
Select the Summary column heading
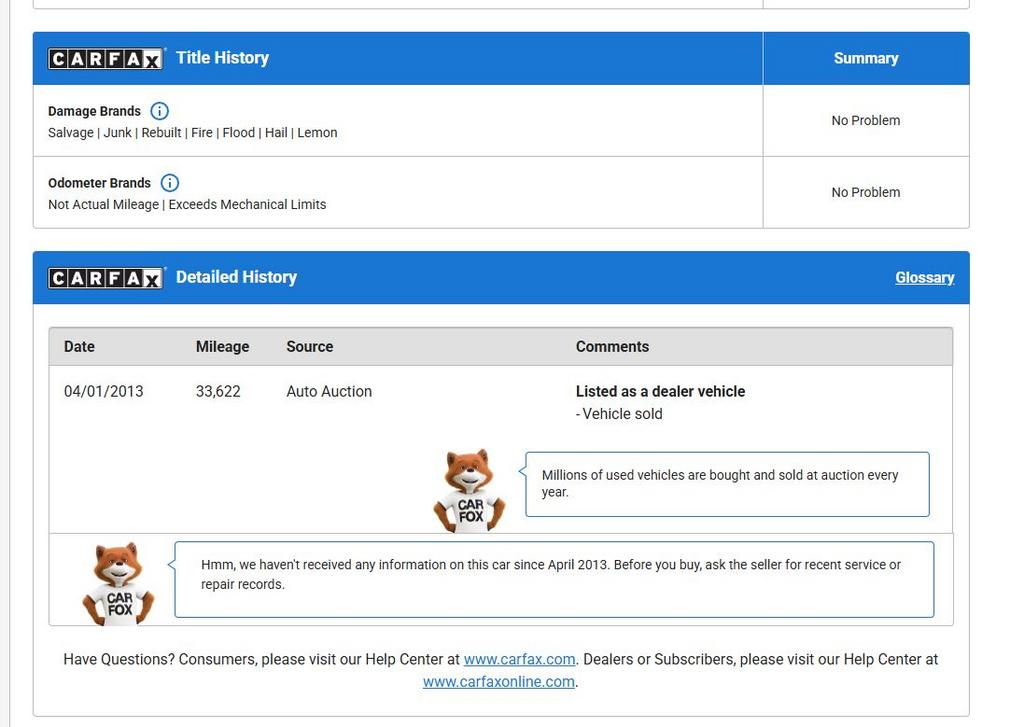pos(866,58)
